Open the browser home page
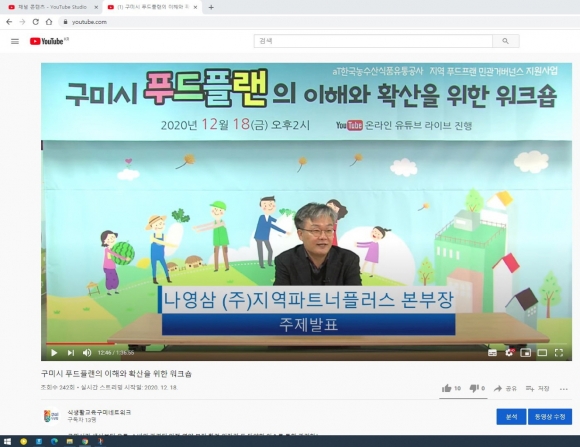 click(x=49, y=22)
